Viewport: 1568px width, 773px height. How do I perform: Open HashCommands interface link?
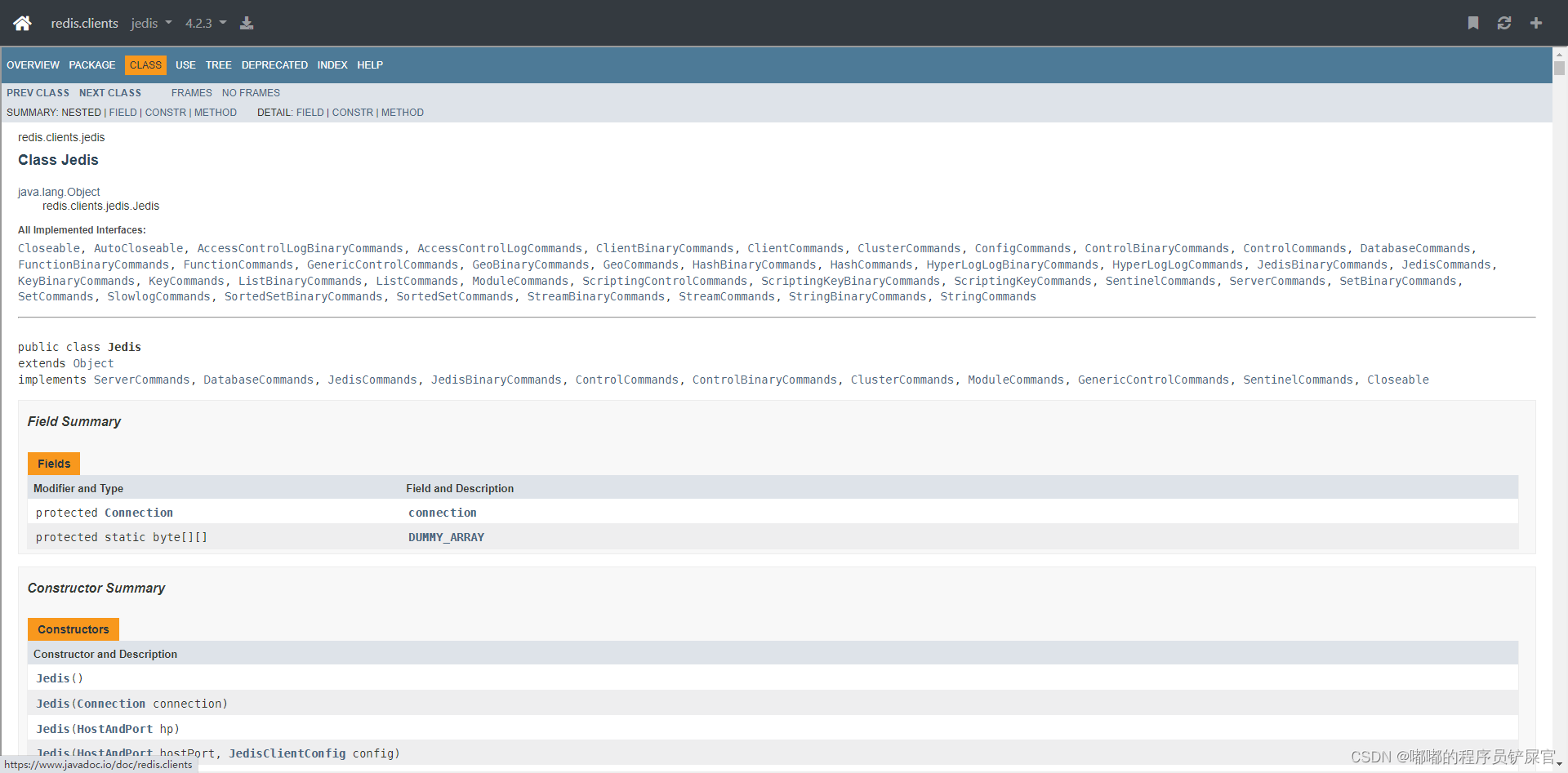coord(871,265)
